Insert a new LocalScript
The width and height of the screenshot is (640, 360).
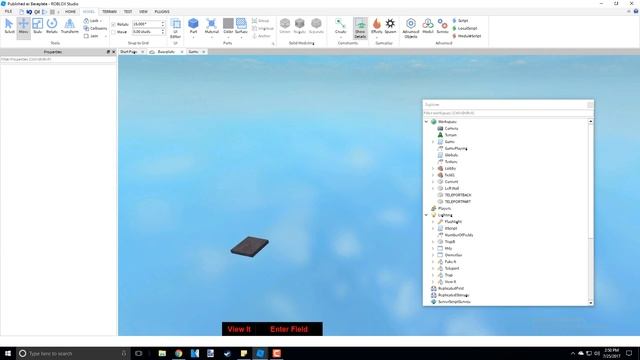[x=464, y=28]
